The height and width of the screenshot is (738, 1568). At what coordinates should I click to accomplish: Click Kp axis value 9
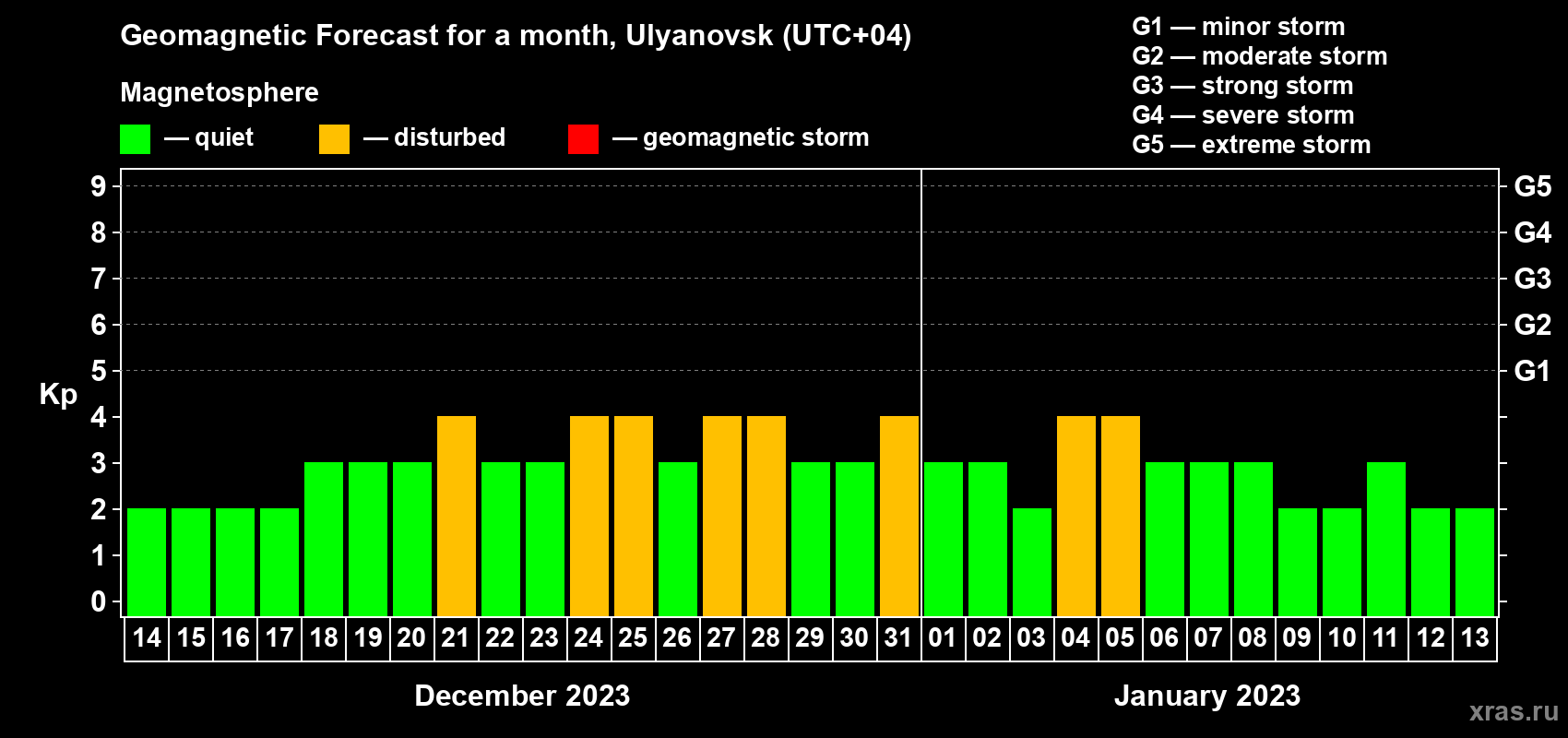[99, 186]
